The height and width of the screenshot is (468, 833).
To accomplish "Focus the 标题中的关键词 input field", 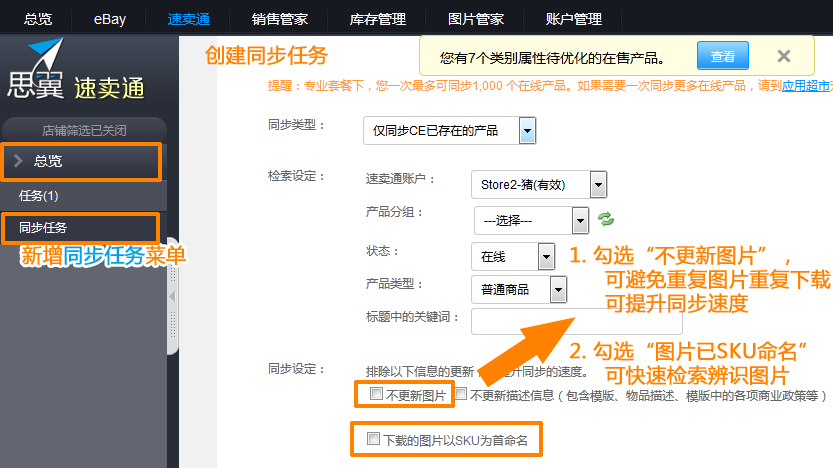I will pyautogui.click(x=576, y=321).
